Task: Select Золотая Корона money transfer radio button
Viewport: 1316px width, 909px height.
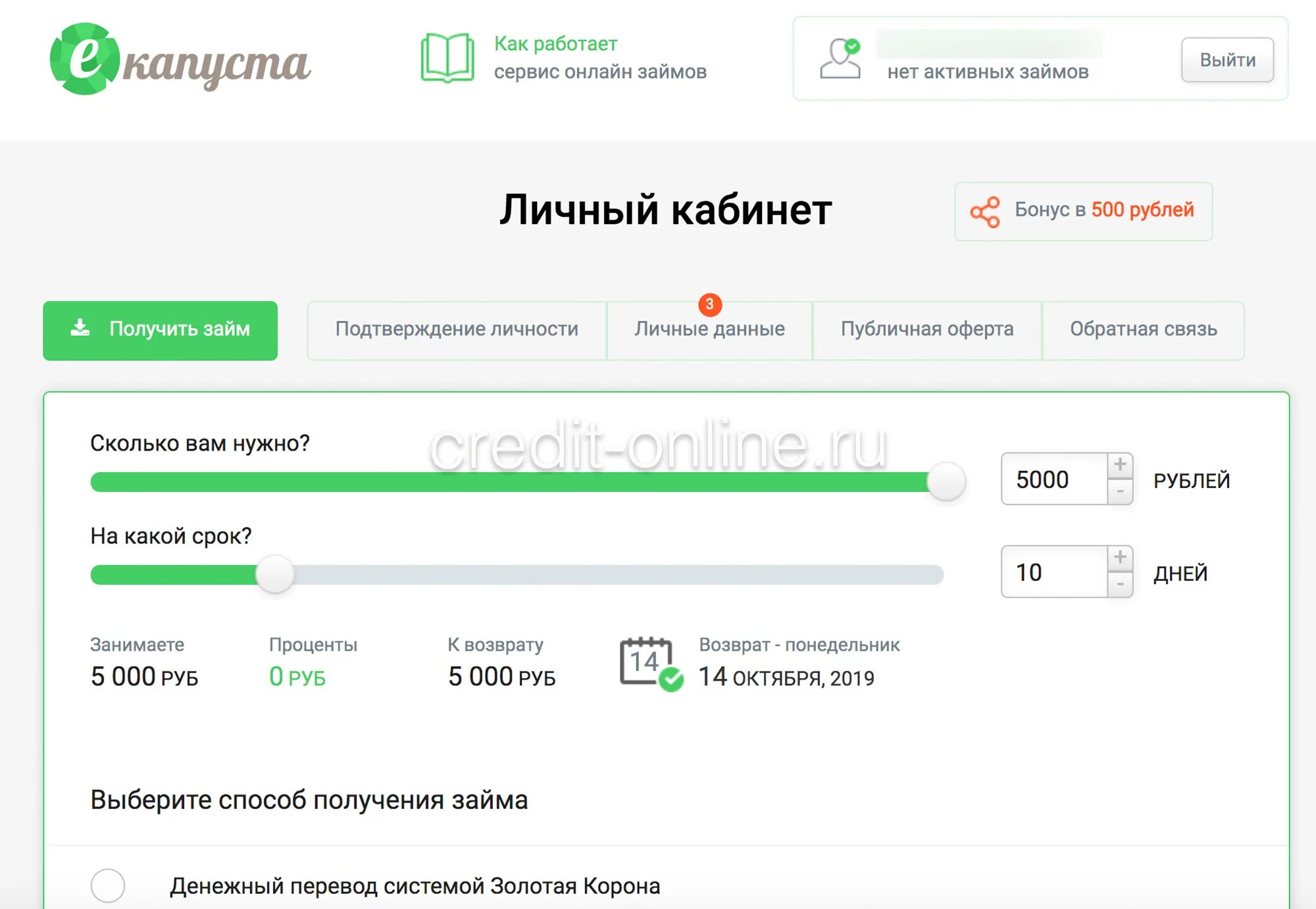Action: coord(108,885)
